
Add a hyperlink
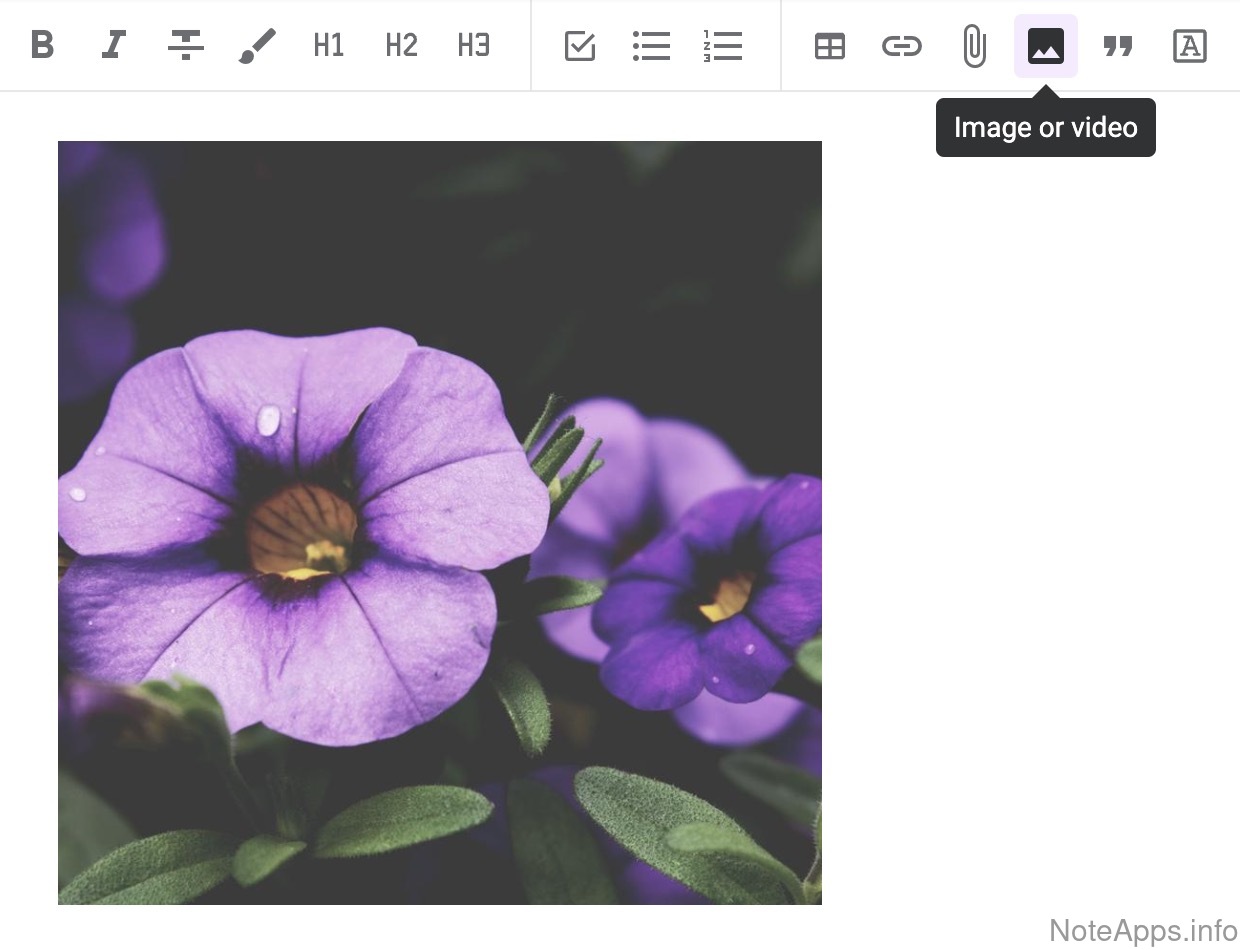pyautogui.click(x=901, y=46)
